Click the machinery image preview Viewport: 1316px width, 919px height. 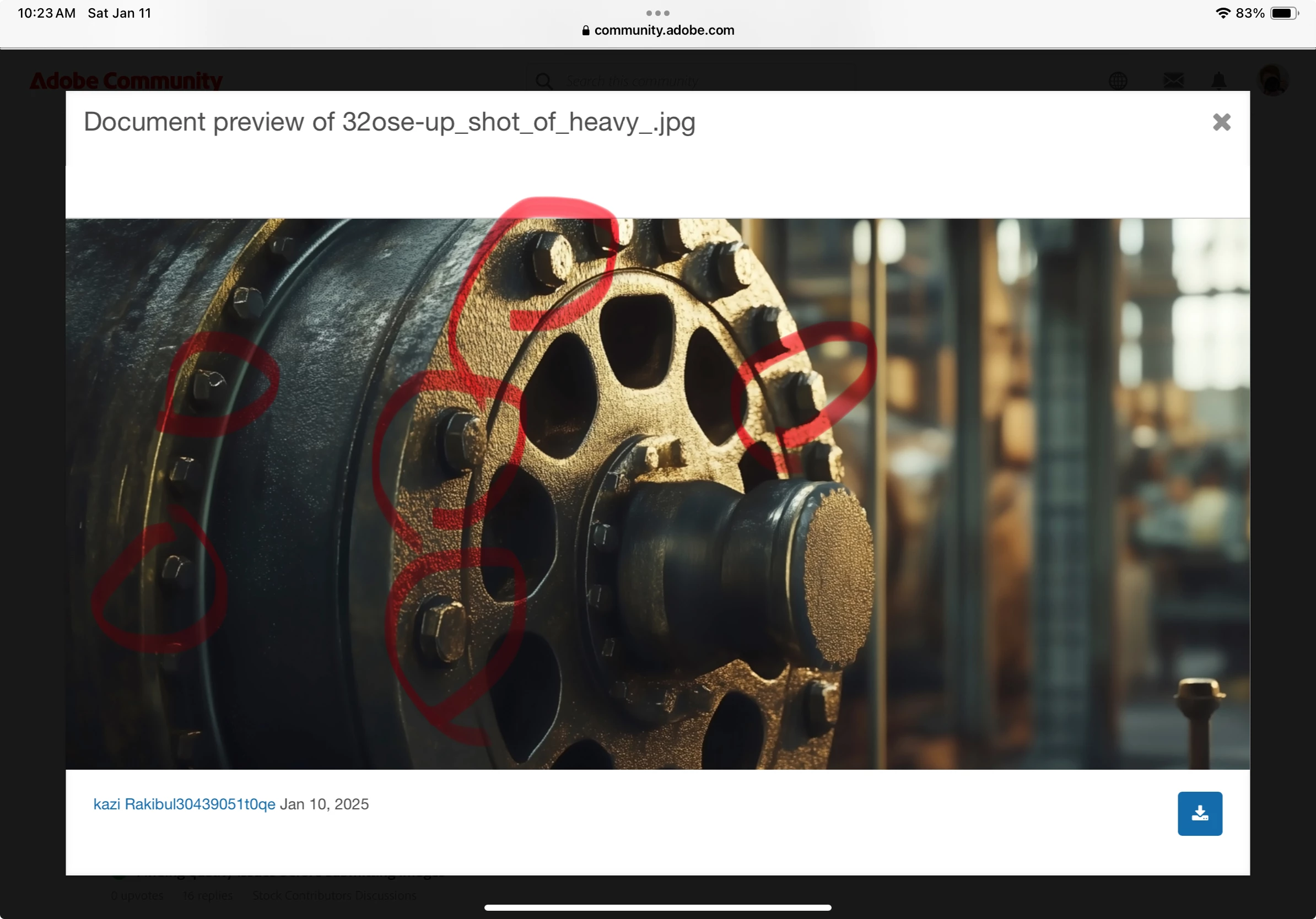[657, 493]
